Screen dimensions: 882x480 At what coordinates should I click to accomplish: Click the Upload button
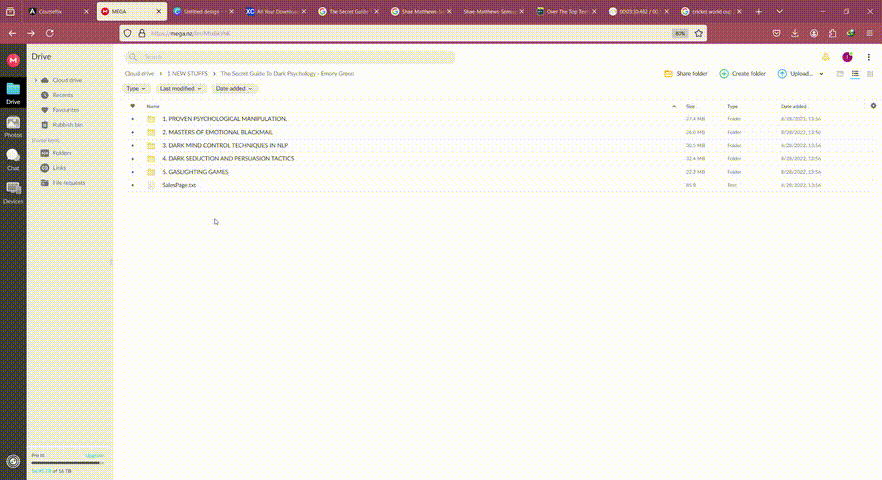pos(795,74)
